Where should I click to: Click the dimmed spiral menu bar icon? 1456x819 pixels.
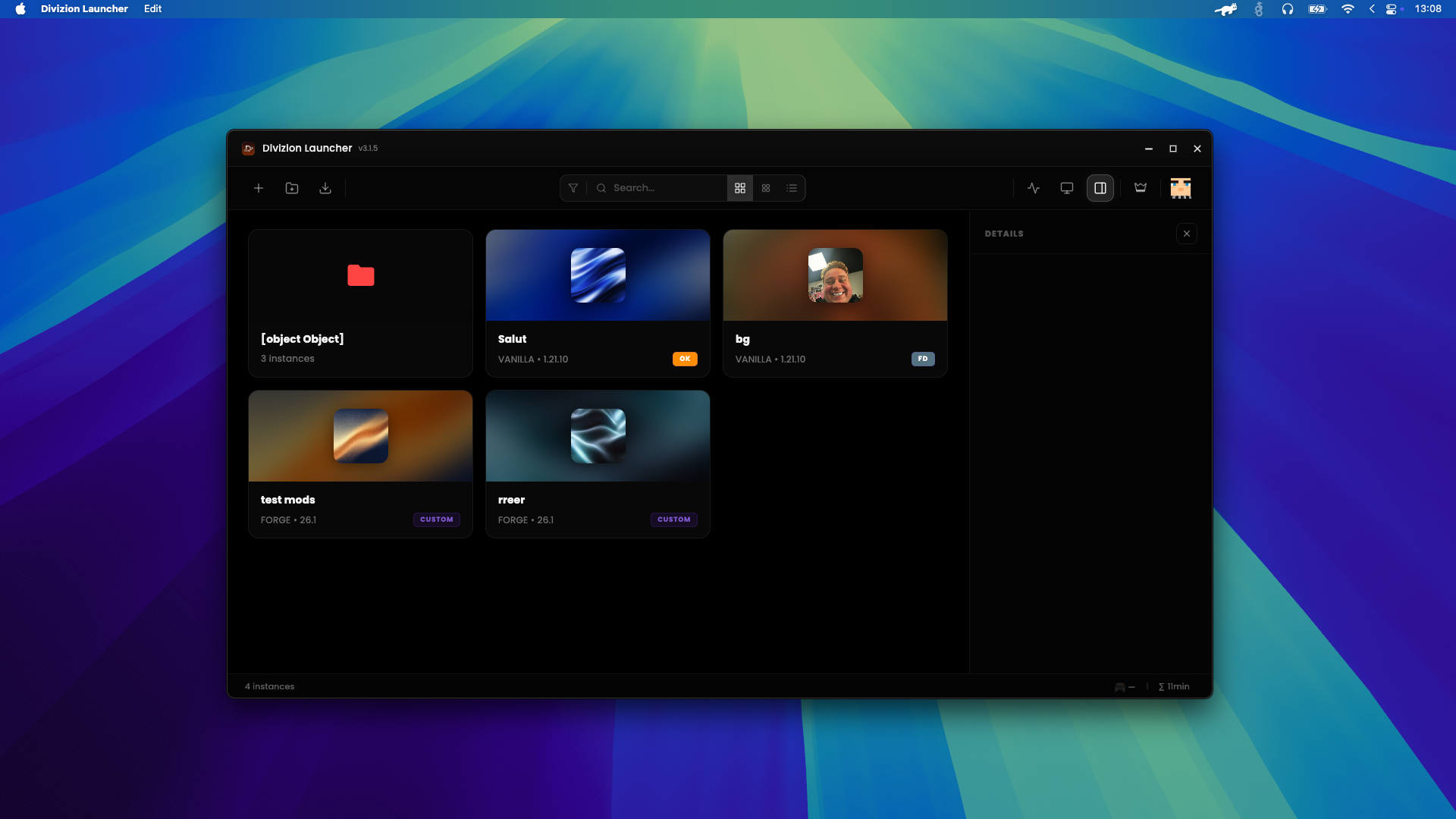[x=1259, y=9]
